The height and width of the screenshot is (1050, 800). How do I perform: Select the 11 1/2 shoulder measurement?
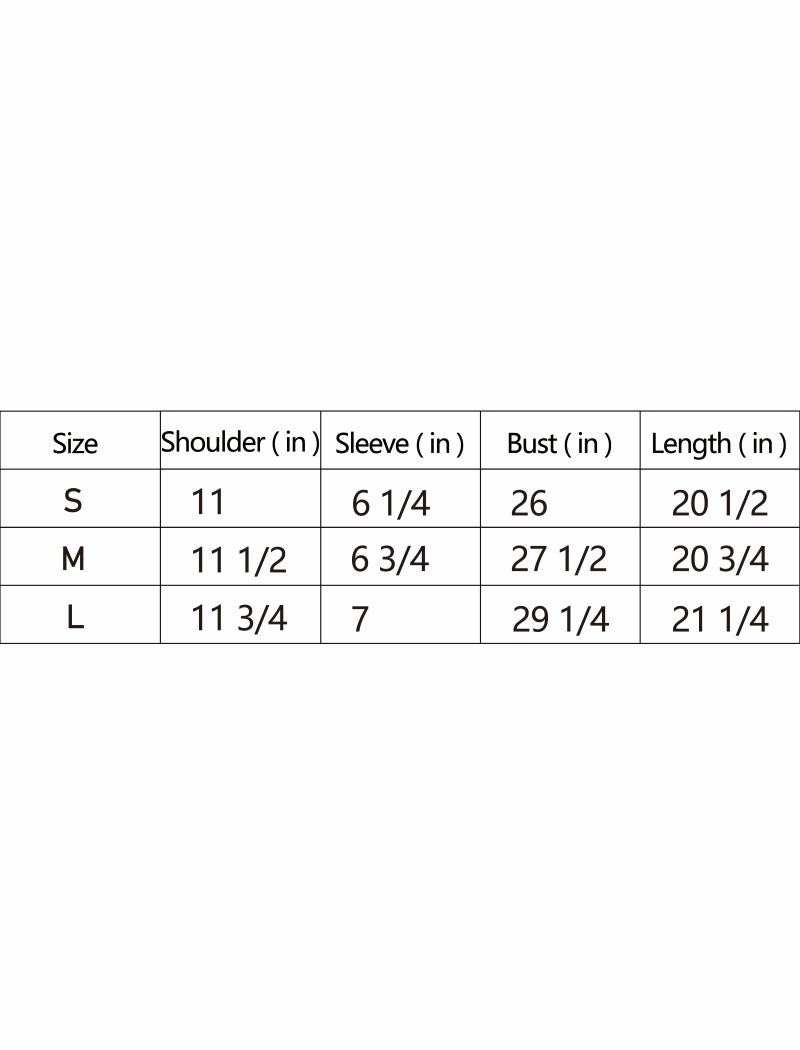238,560
